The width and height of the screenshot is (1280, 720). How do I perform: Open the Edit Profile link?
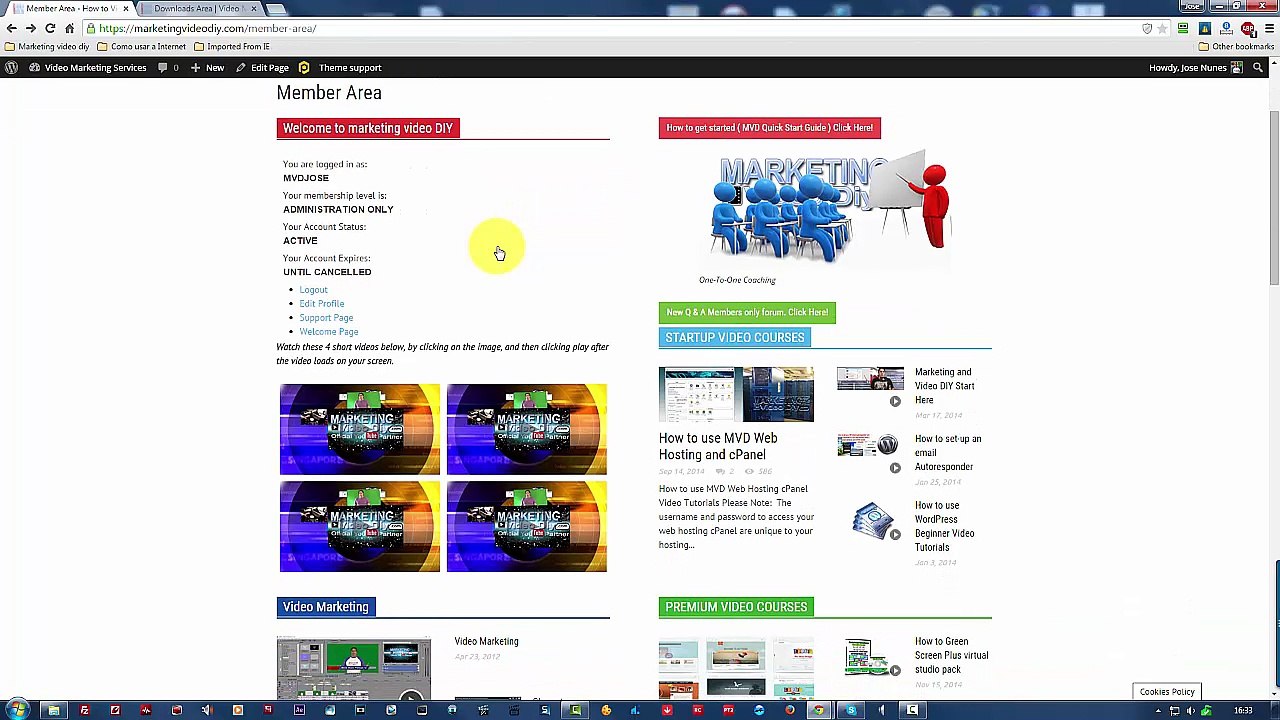321,304
